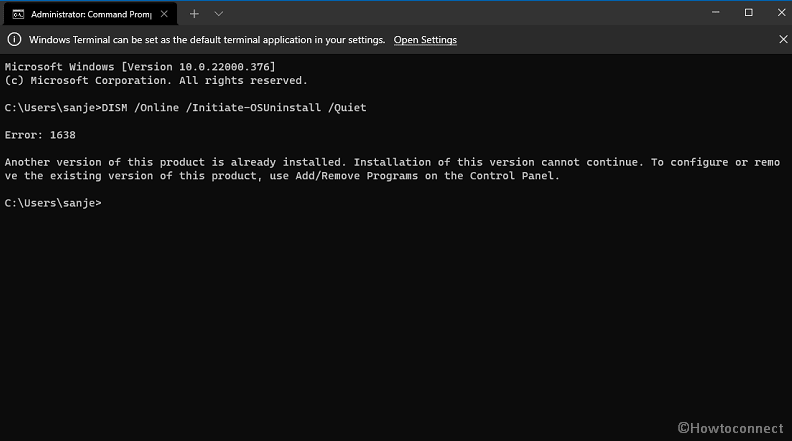The height and width of the screenshot is (441, 792).
Task: Close the Administrator: Command Prompt tab
Action: 164,14
